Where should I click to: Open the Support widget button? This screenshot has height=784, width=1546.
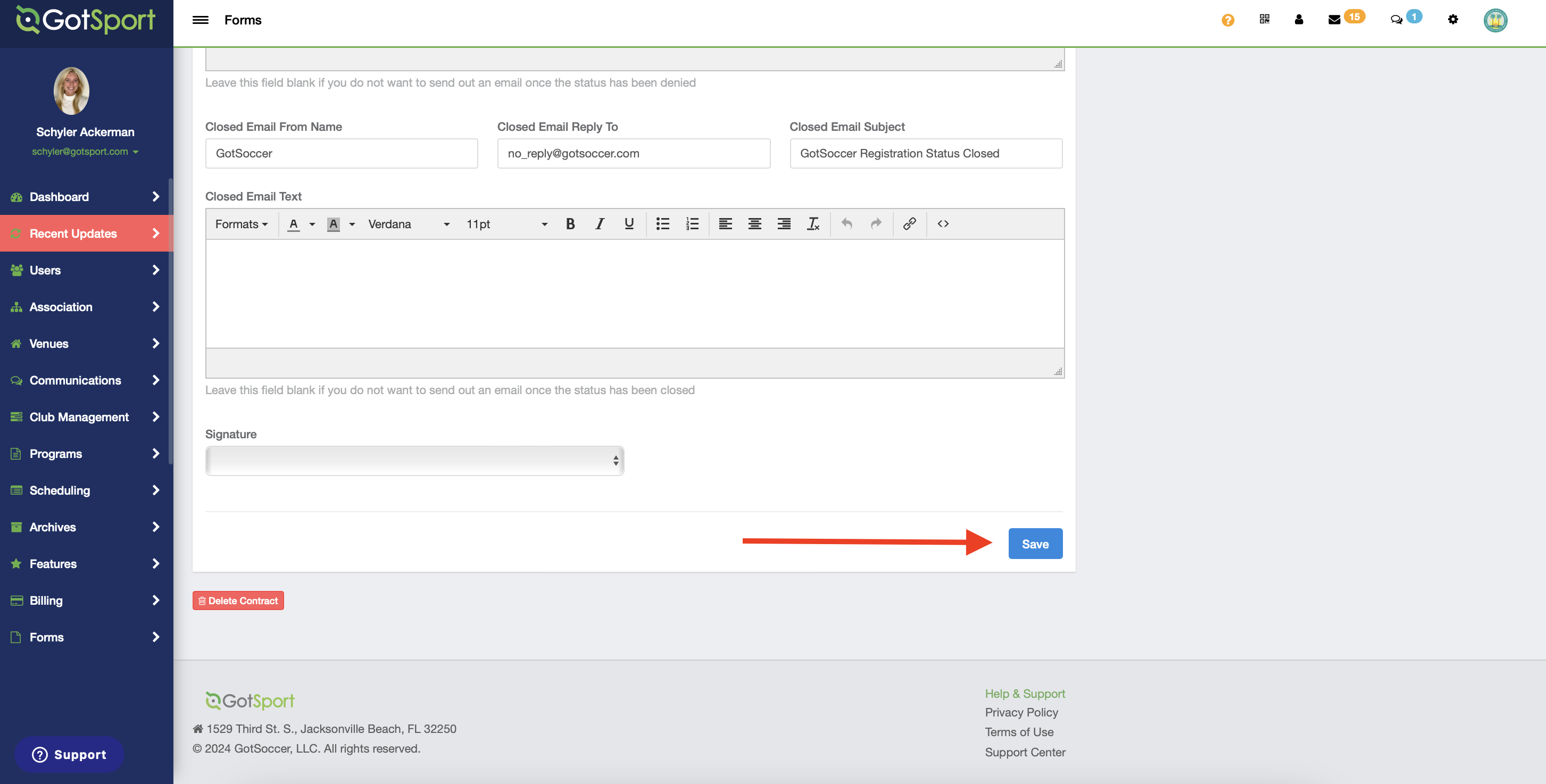tap(69, 754)
